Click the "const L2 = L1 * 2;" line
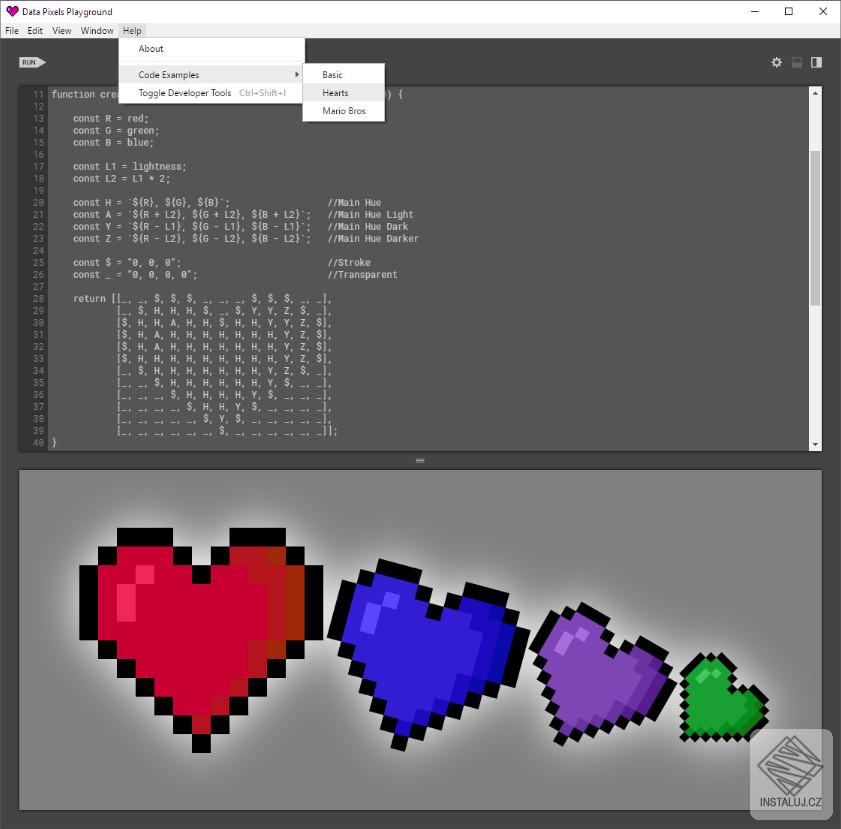The width and height of the screenshot is (841, 829). (x=121, y=179)
